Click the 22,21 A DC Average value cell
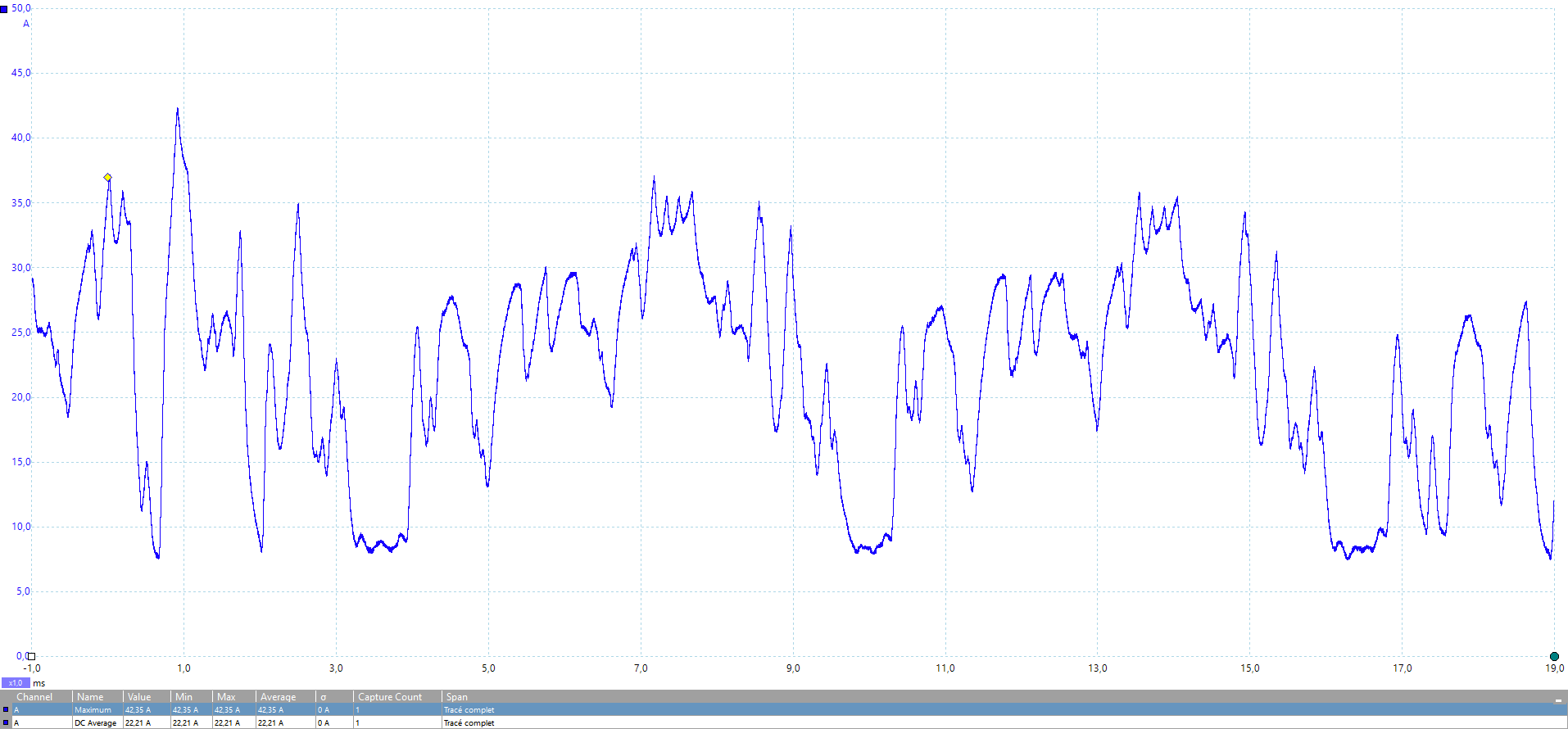Image resolution: width=1568 pixels, height=729 pixels. tap(138, 723)
